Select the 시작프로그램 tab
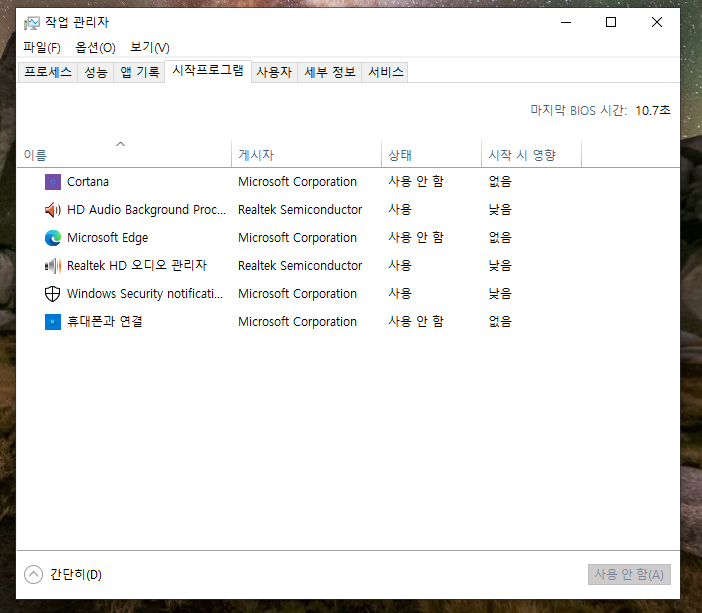 [208, 71]
